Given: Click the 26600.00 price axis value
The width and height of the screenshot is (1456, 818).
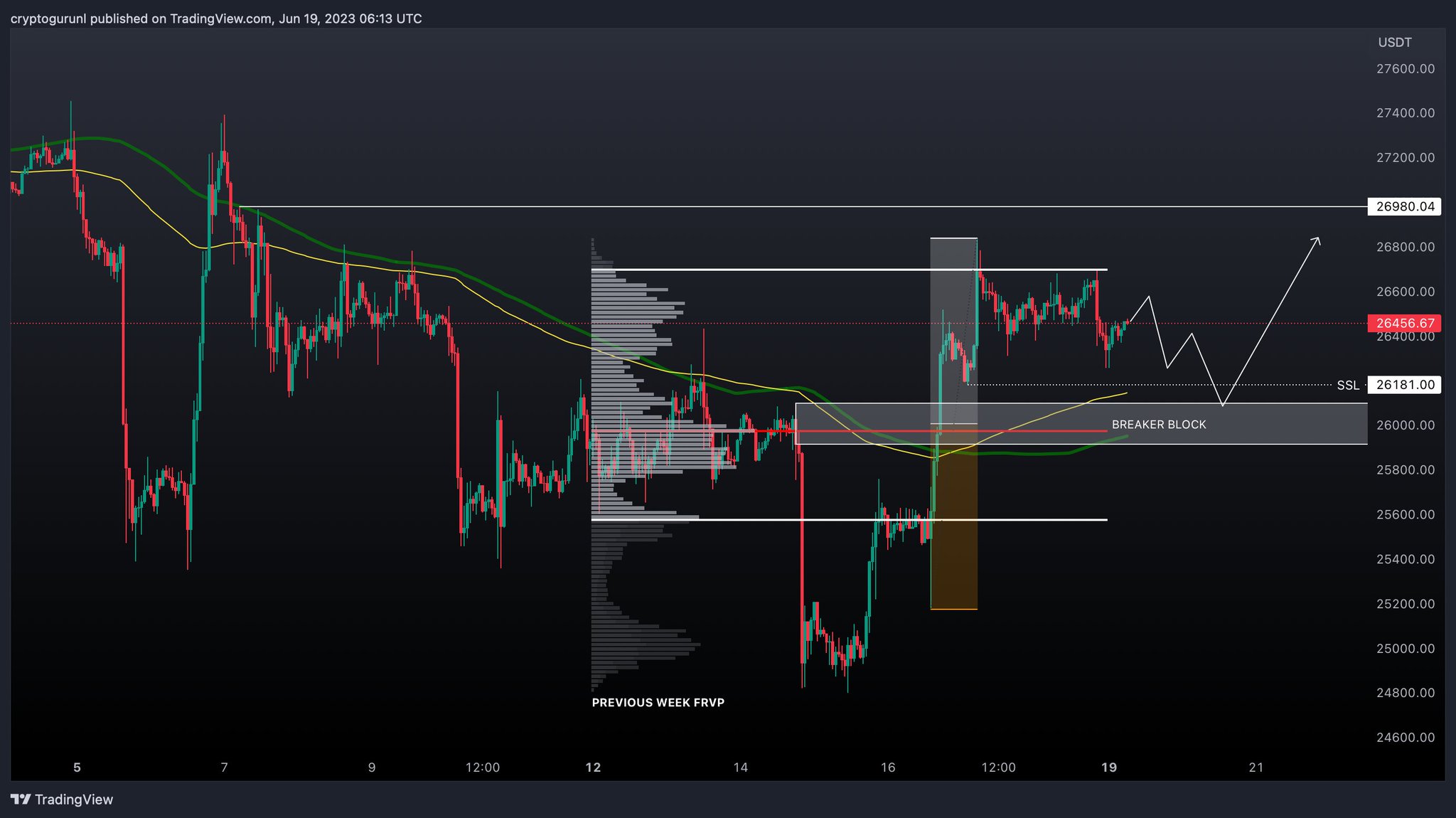Looking at the screenshot, I should [x=1406, y=292].
